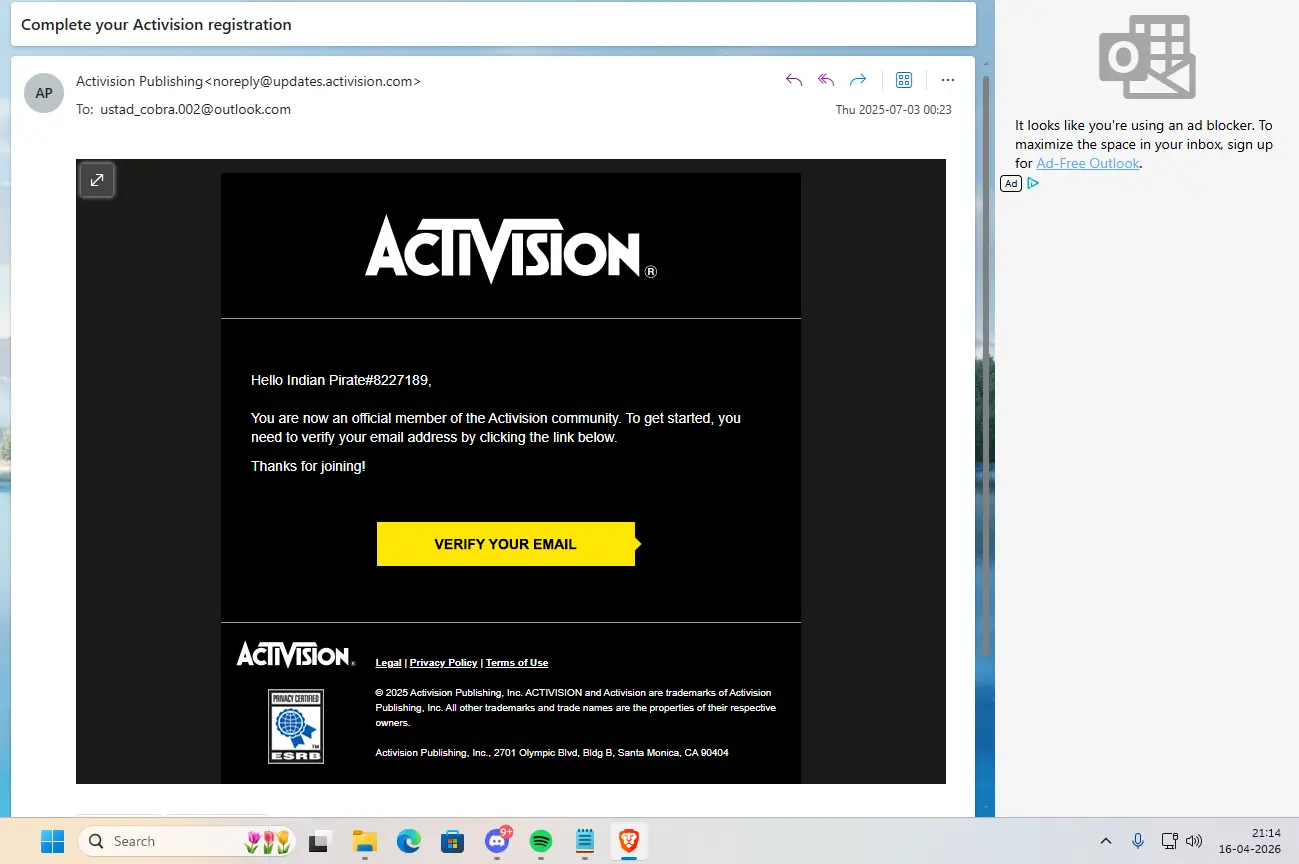Click the small Activision footer logo
The image size is (1299, 864).
pyautogui.click(x=295, y=655)
